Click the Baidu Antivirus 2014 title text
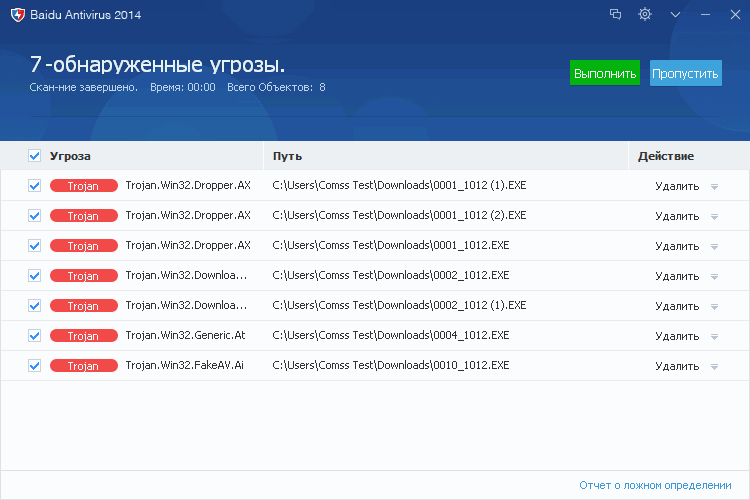This screenshot has height=500, width=750. [86, 15]
